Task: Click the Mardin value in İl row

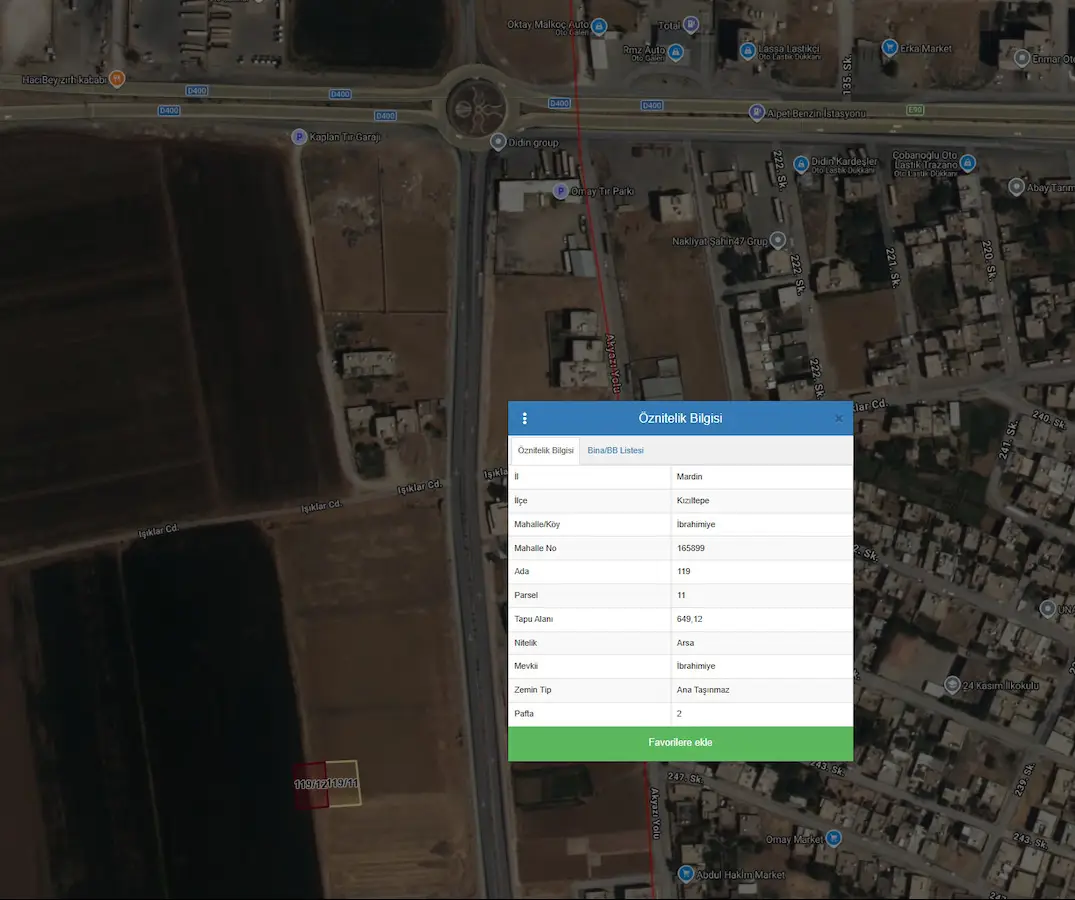Action: click(689, 476)
